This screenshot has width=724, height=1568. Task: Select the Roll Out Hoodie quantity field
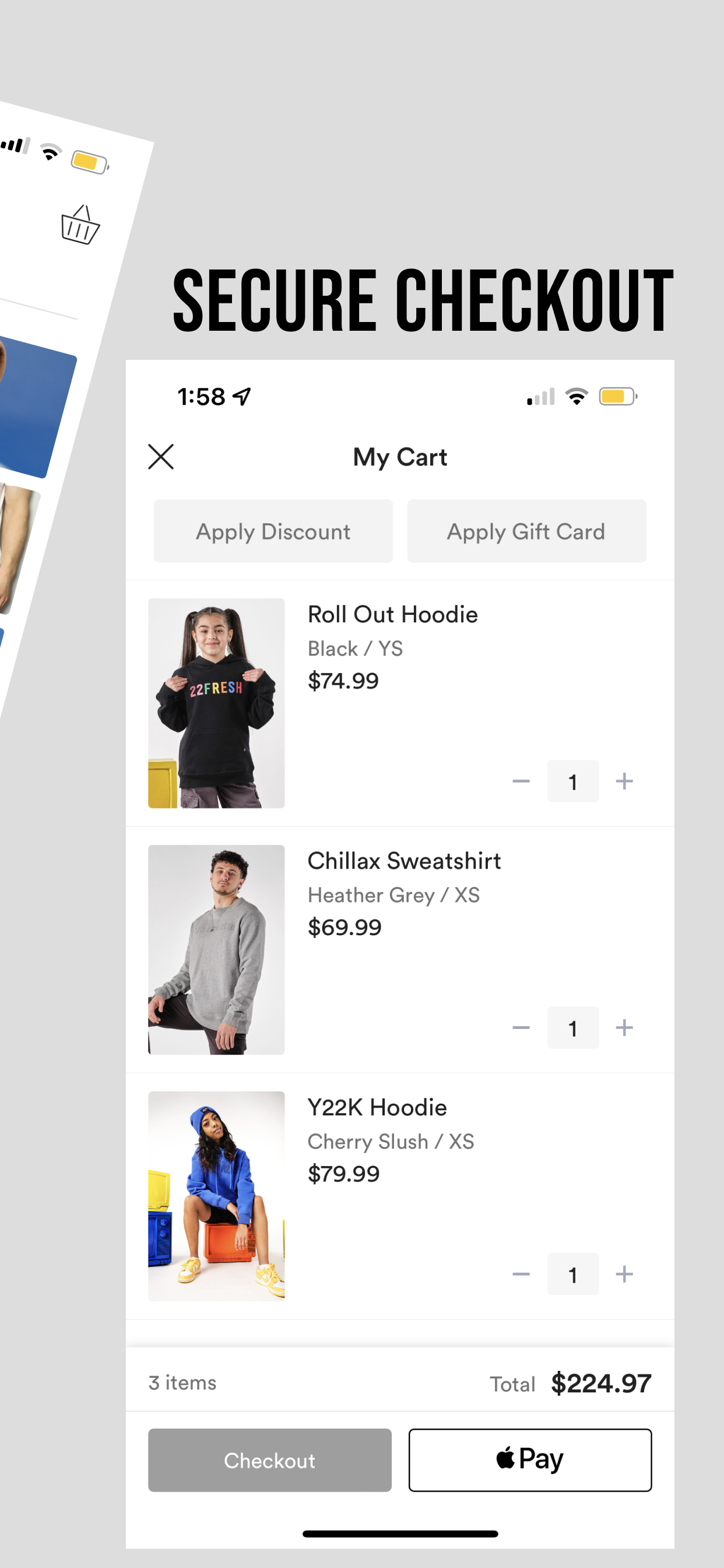[x=572, y=781]
